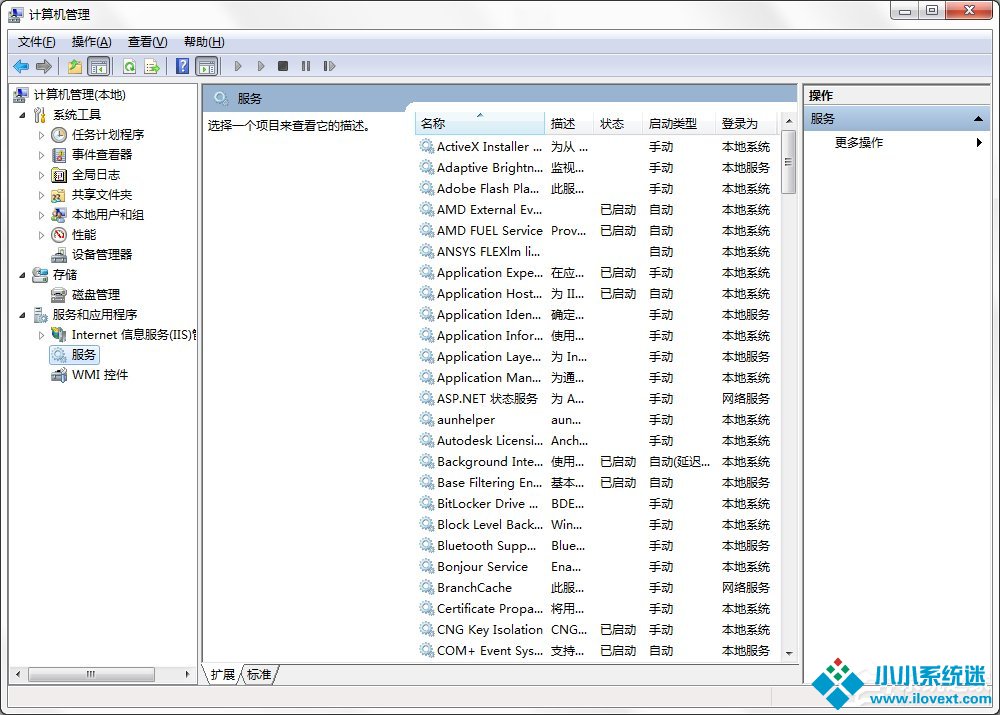This screenshot has height=715, width=1000.
Task: Open the 操作(A) menu
Action: [91, 42]
